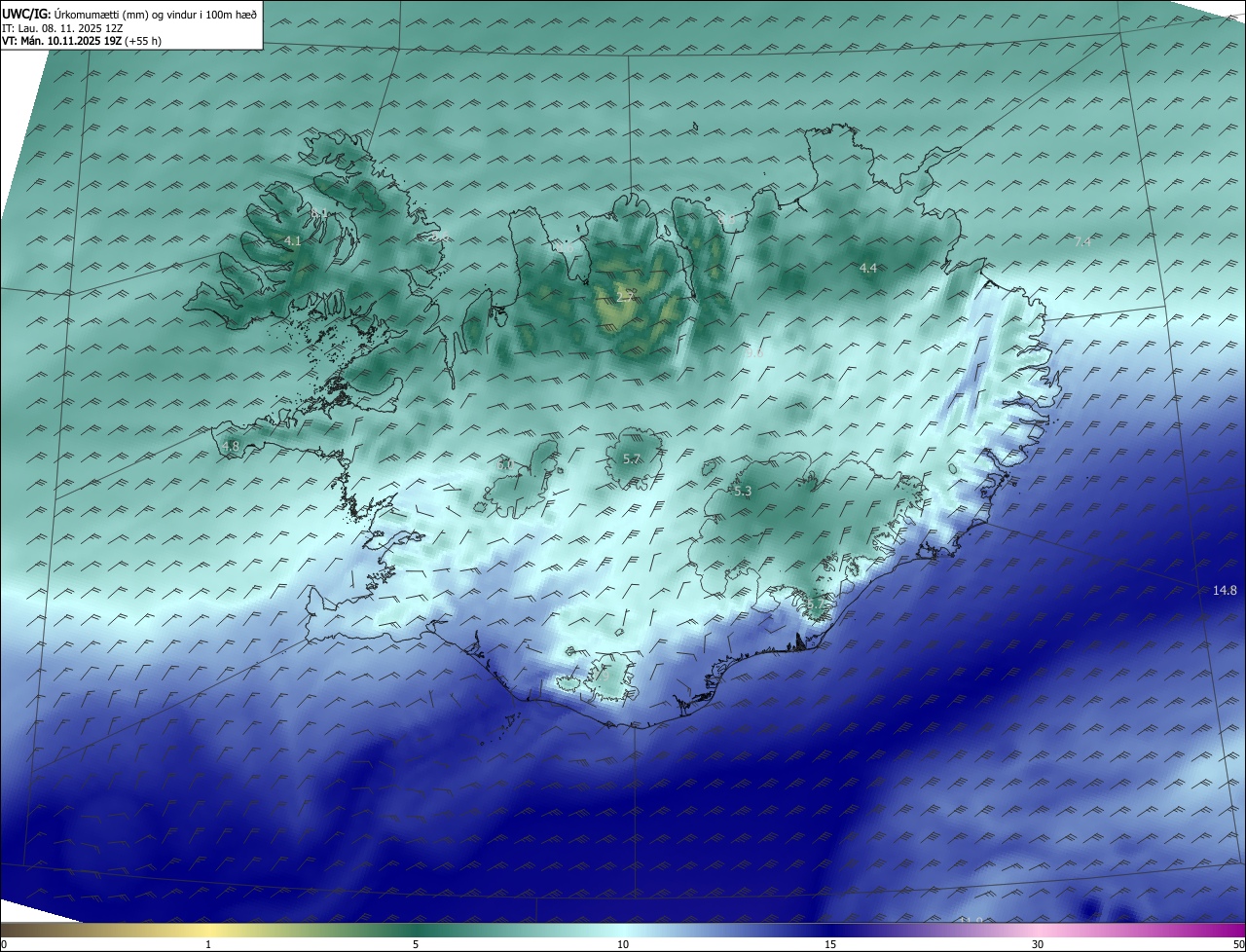1246x952 pixels.
Task: Click the 4.4 value in the northeast
Action: click(868, 268)
